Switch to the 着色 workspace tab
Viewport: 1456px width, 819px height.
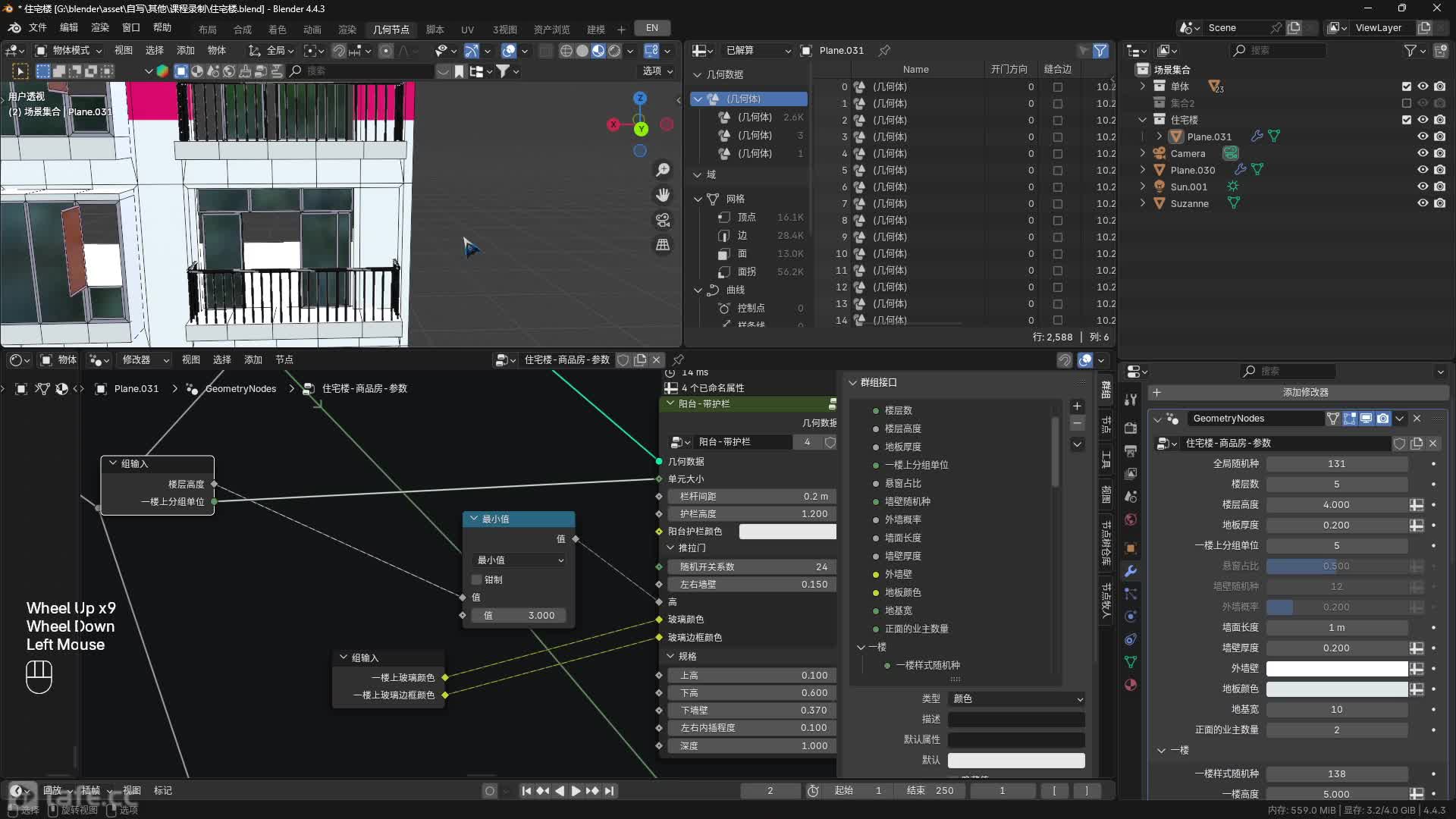(x=278, y=30)
